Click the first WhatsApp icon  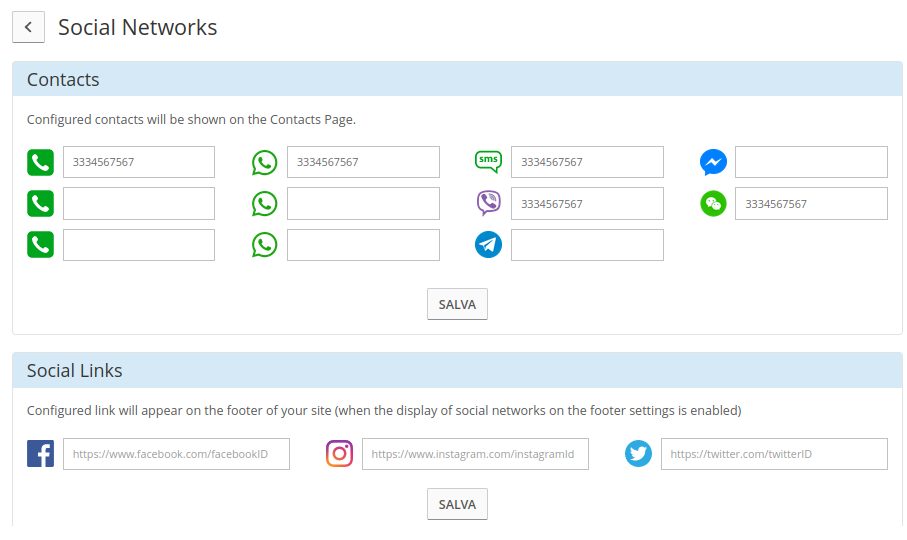[x=264, y=162]
